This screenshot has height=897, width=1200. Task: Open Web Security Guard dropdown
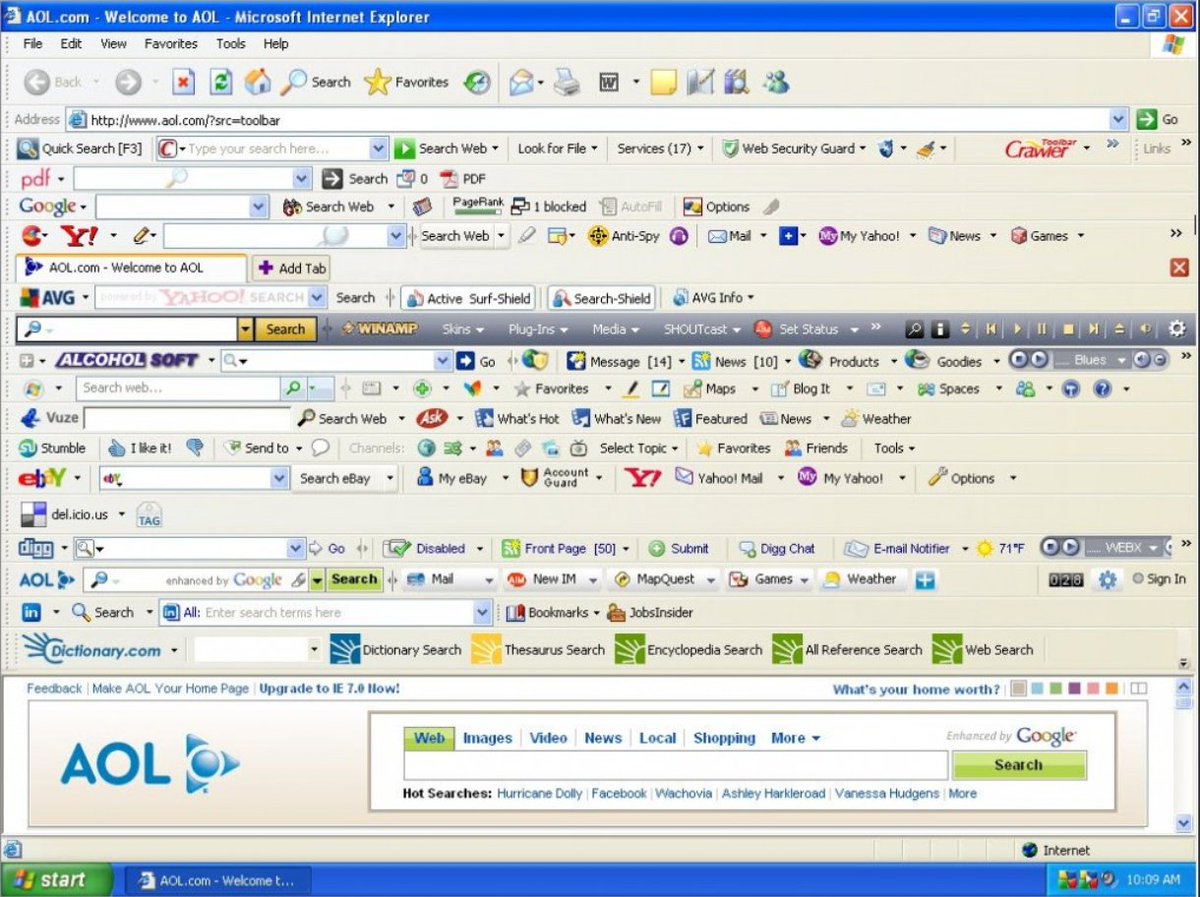click(x=795, y=148)
